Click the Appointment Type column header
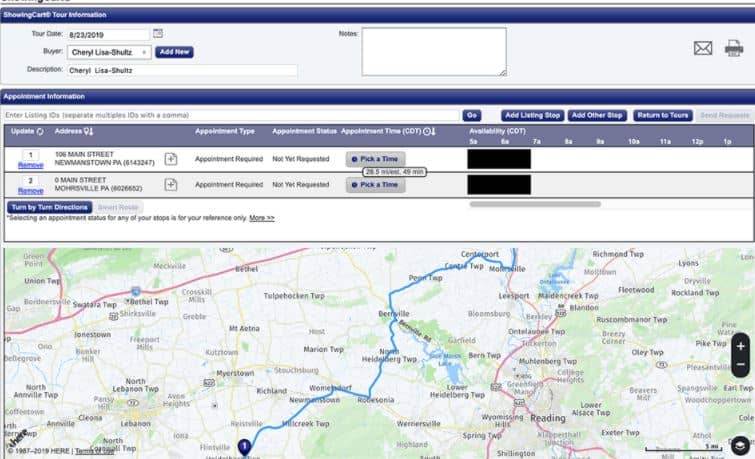 [x=225, y=131]
